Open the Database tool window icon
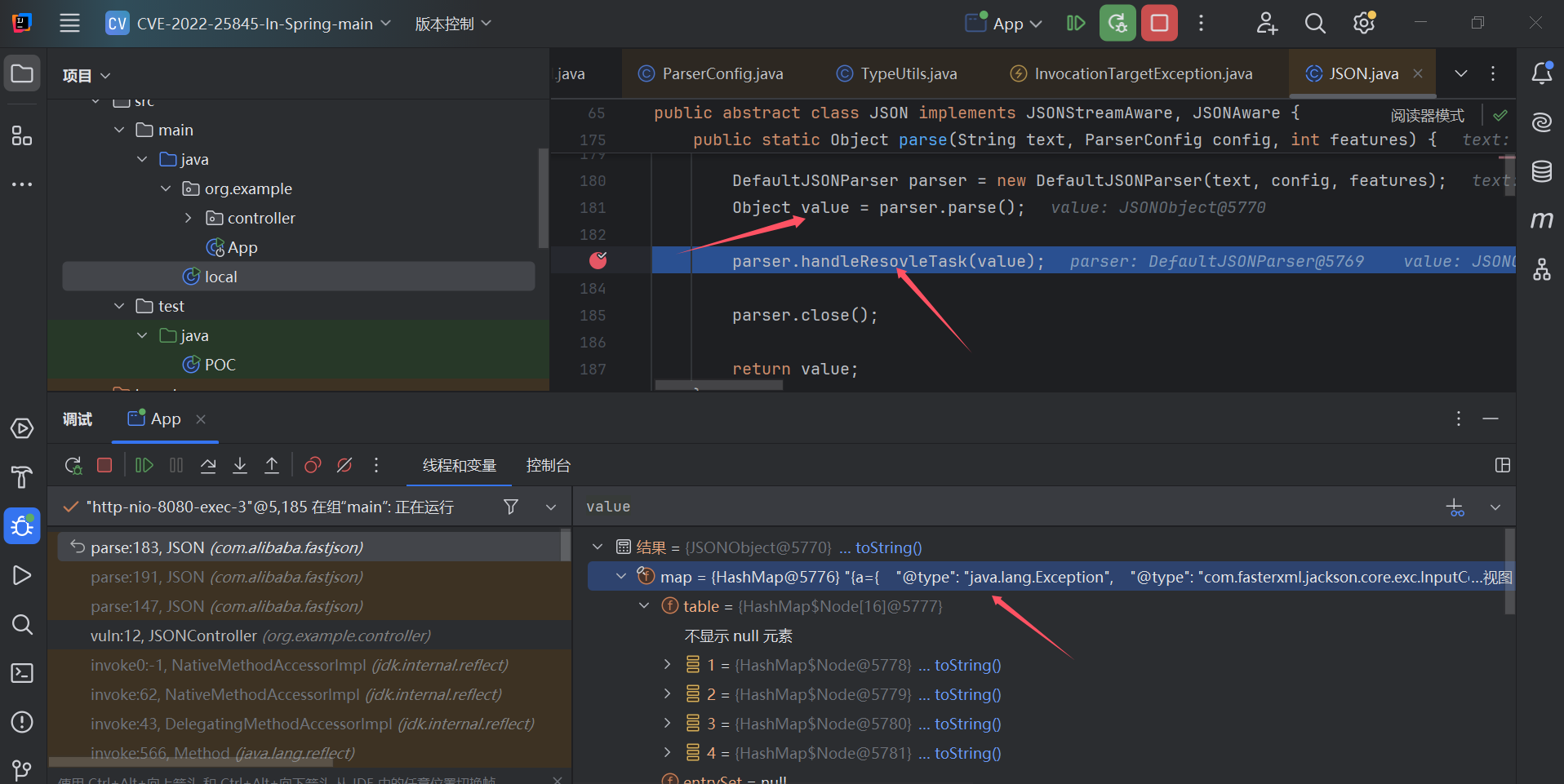This screenshot has height=784, width=1564. pyautogui.click(x=1542, y=171)
